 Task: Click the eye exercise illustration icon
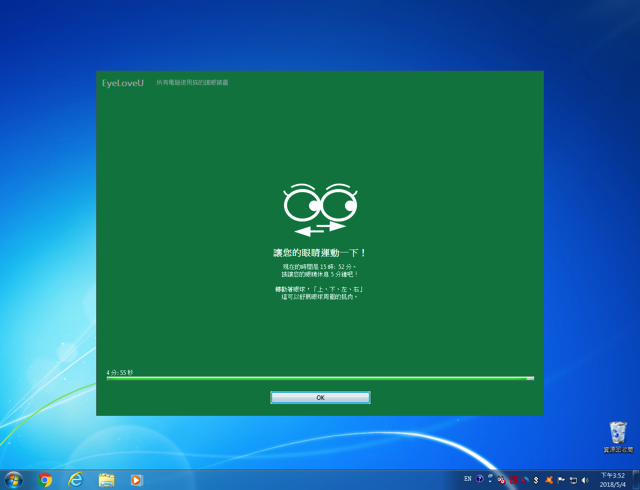click(320, 208)
